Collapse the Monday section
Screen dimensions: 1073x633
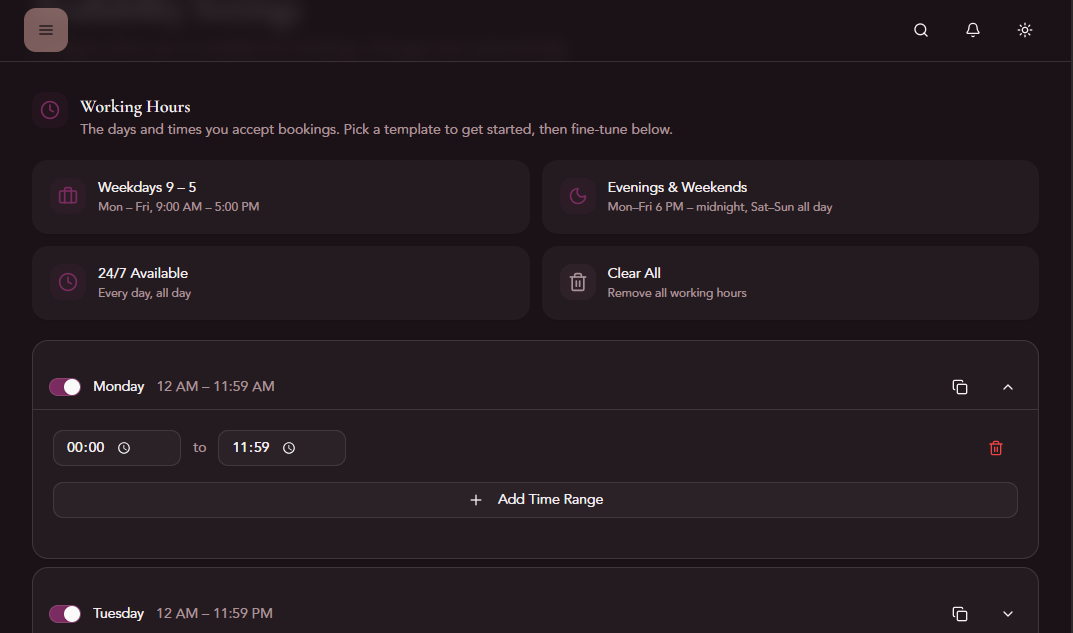point(1008,387)
